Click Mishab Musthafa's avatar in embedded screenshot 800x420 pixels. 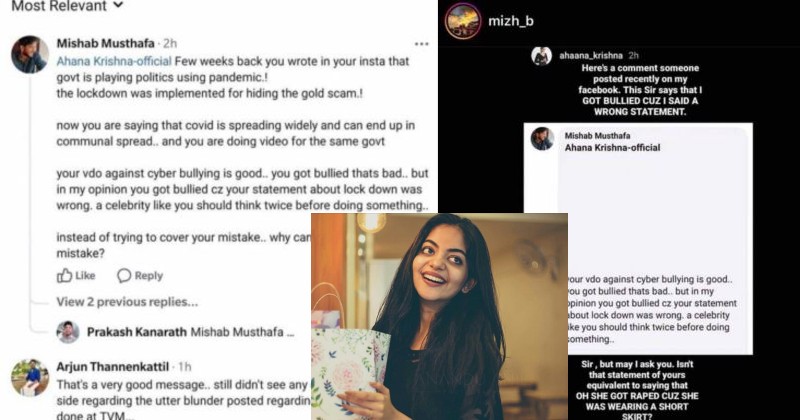tap(542, 138)
